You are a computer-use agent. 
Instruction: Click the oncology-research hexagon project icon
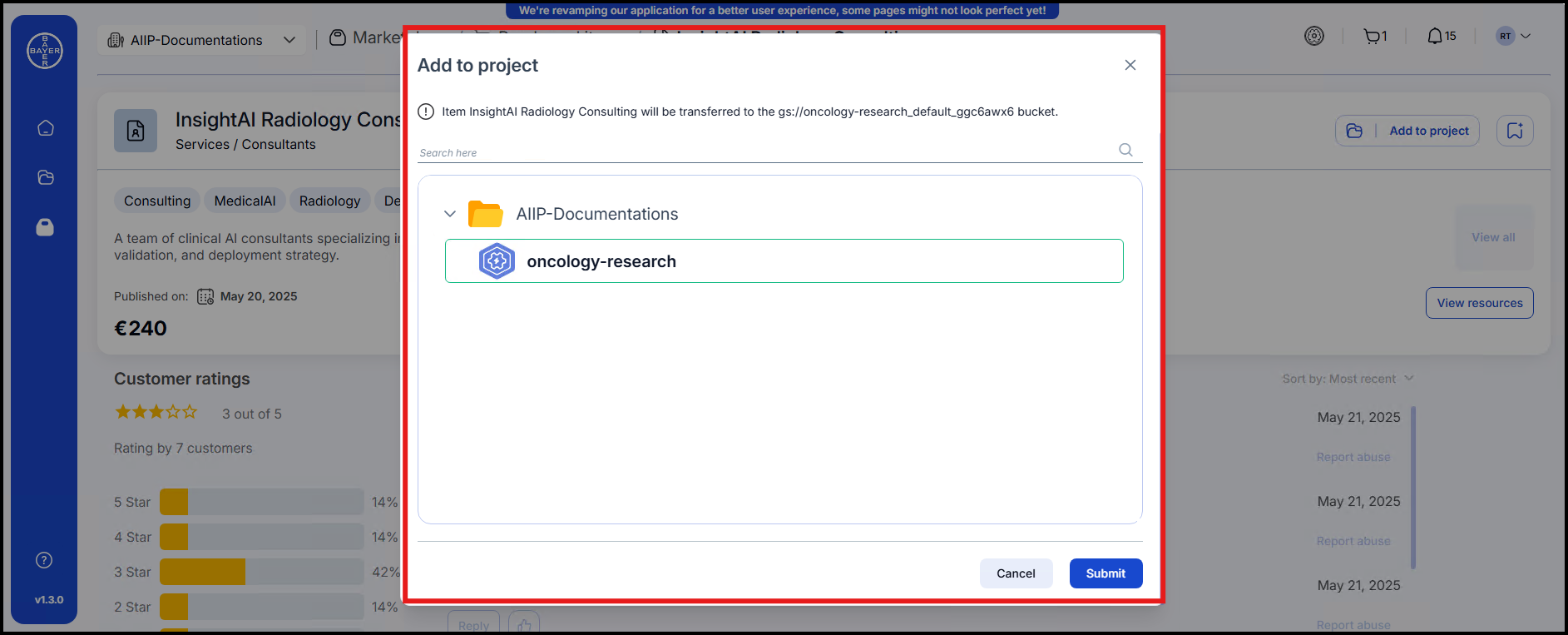pyautogui.click(x=497, y=261)
